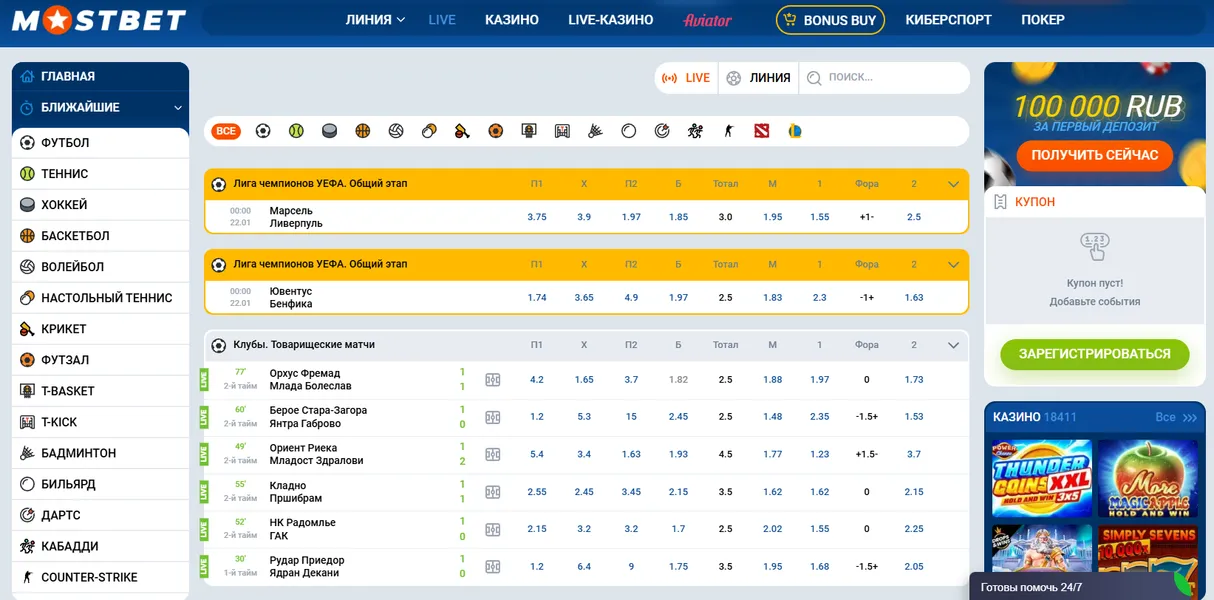The height and width of the screenshot is (600, 1214).
Task: Click the cricket icon in the filter row
Action: [462, 130]
